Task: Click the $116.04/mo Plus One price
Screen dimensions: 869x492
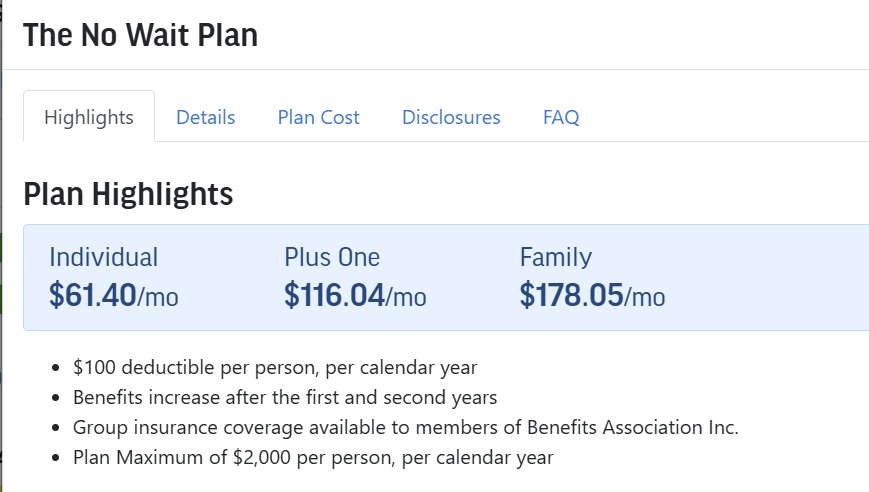Action: point(355,295)
